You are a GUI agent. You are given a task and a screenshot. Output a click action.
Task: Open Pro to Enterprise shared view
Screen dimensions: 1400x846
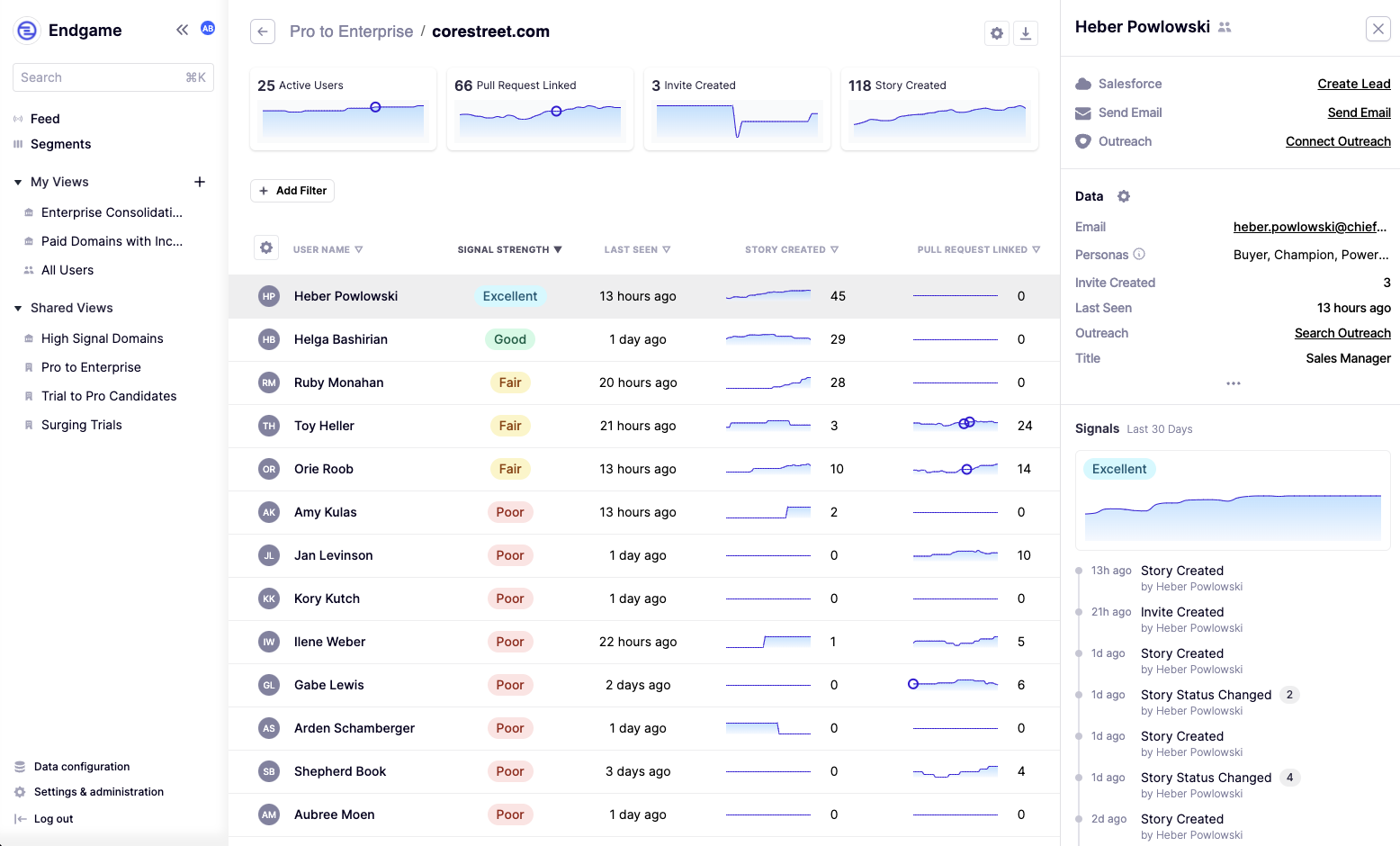91,367
